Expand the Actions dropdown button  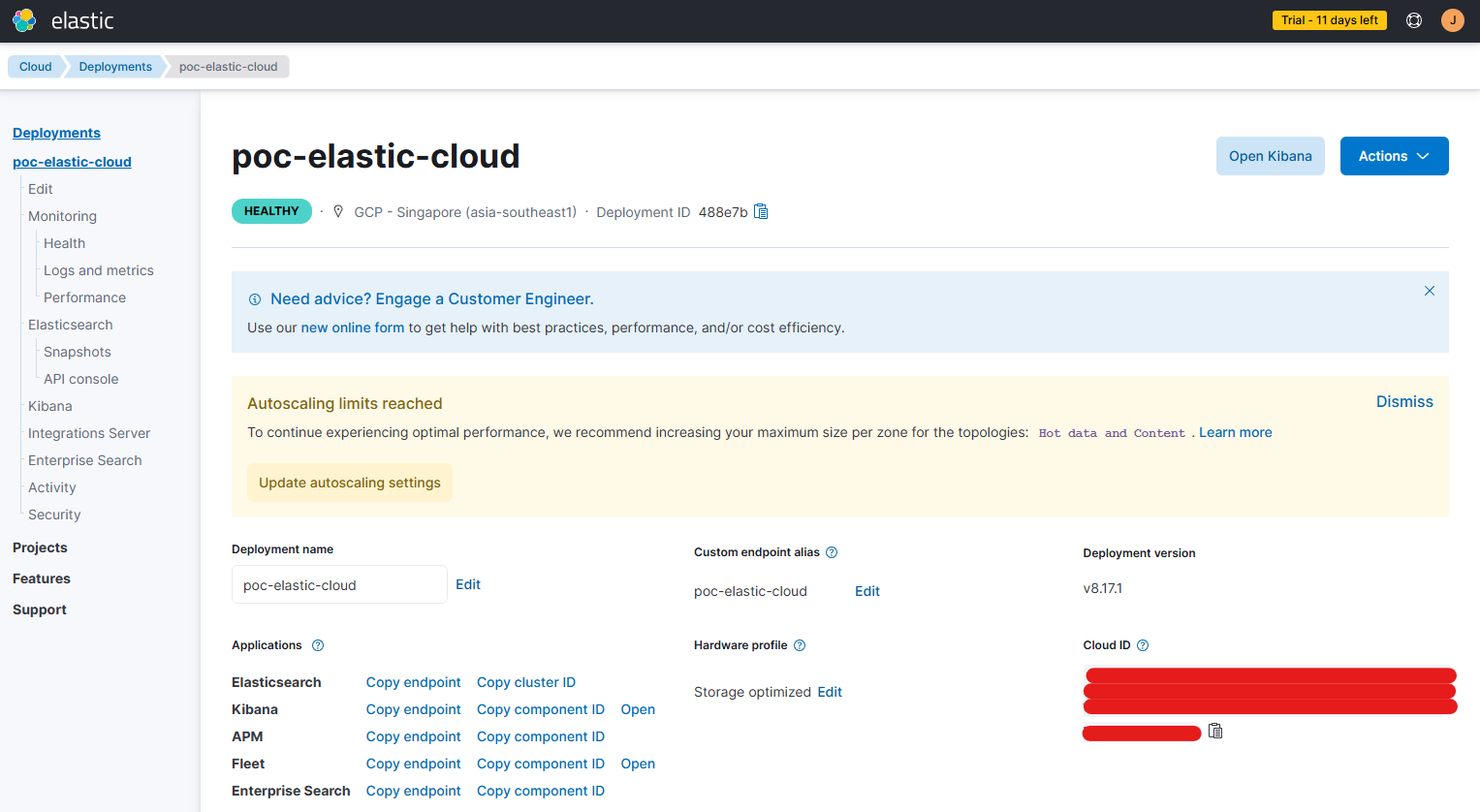[1394, 156]
